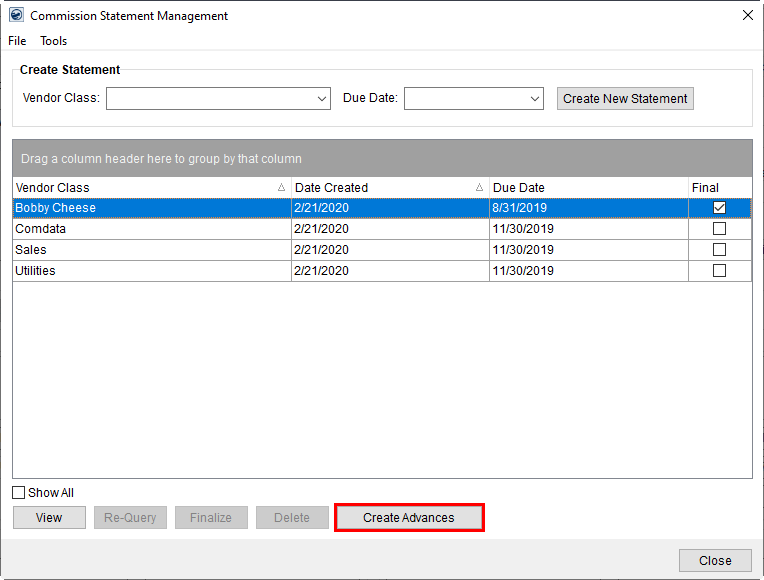This screenshot has height=580, width=764.
Task: Click the Create New Statement button
Action: pyautogui.click(x=625, y=99)
